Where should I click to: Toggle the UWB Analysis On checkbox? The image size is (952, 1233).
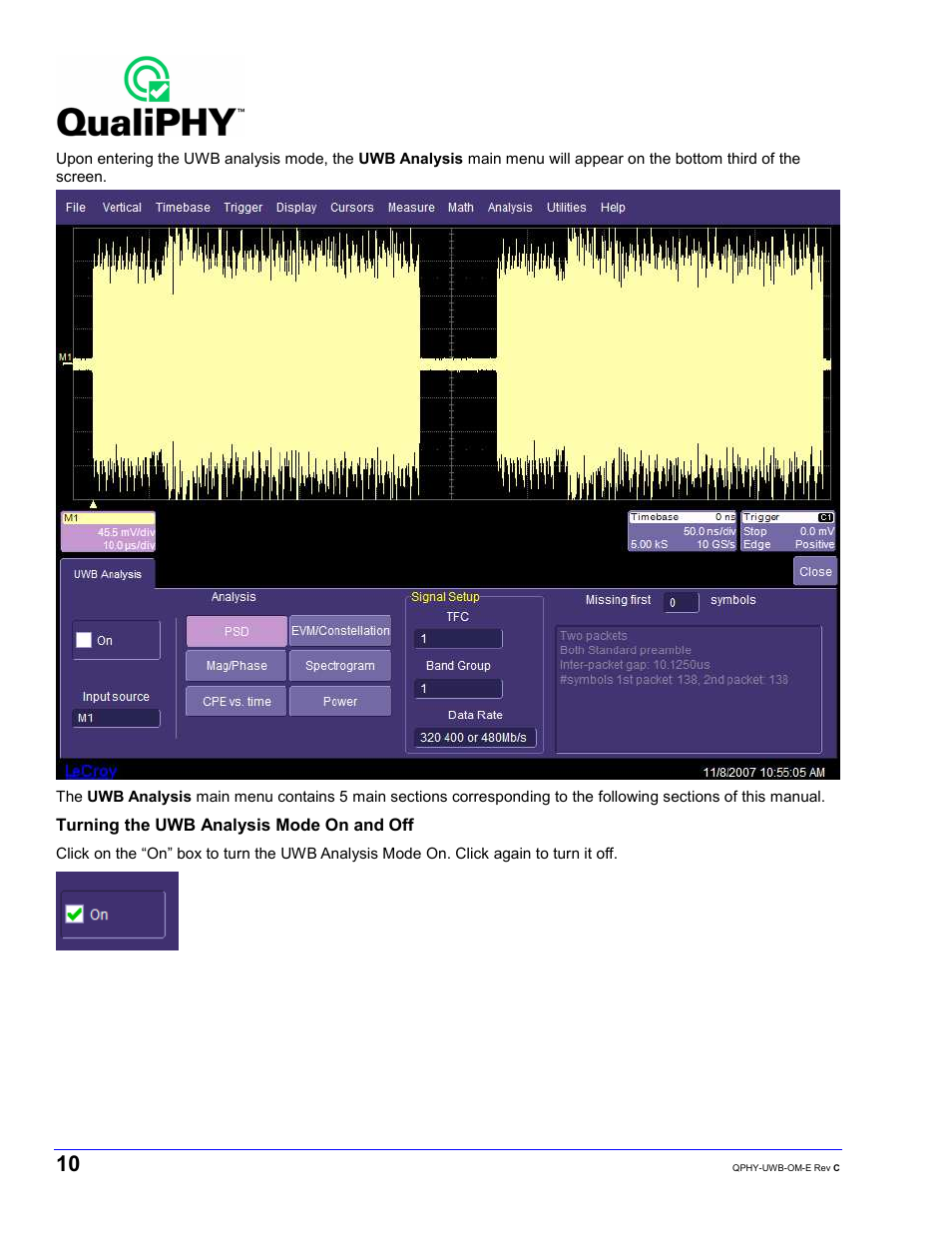85,640
